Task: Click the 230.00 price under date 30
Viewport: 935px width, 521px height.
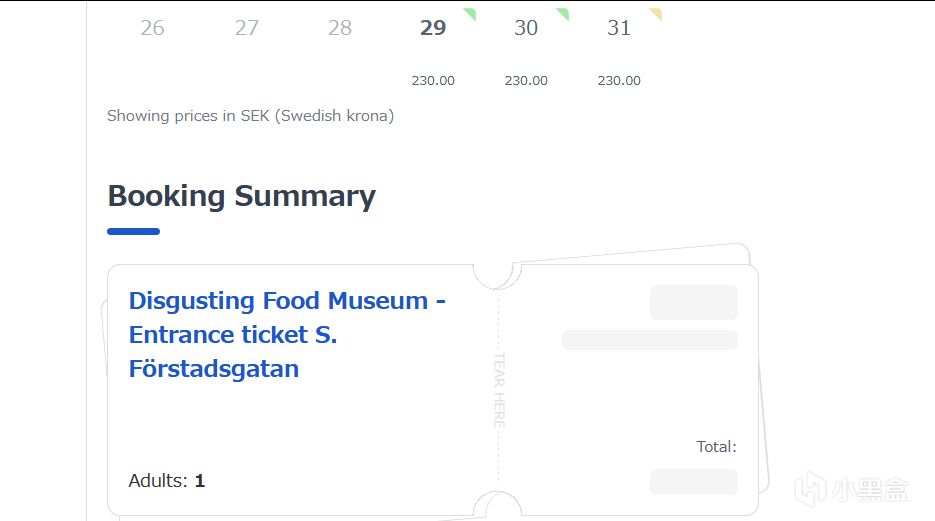Action: tap(526, 81)
